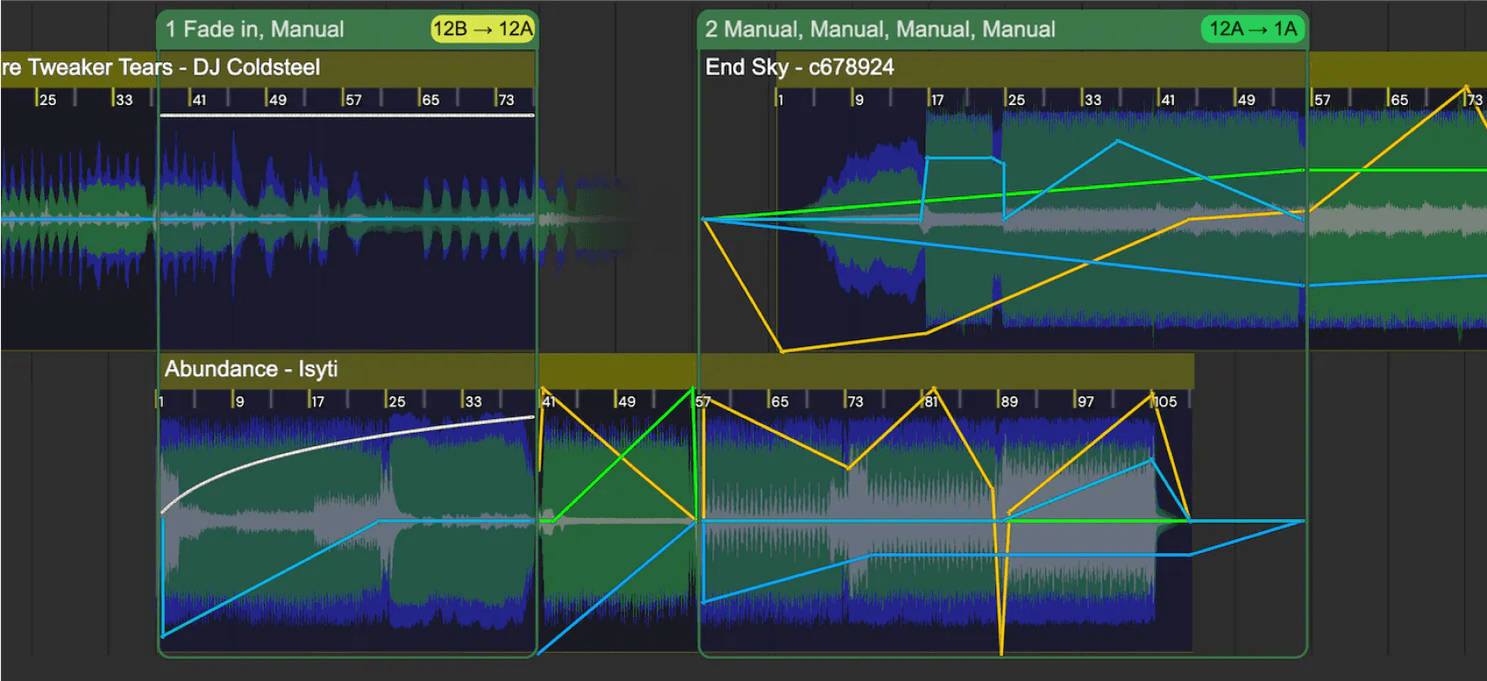This screenshot has width=1487, height=681.
Task: Click bar 97 marker on Abundance ruler
Action: tap(1085, 402)
